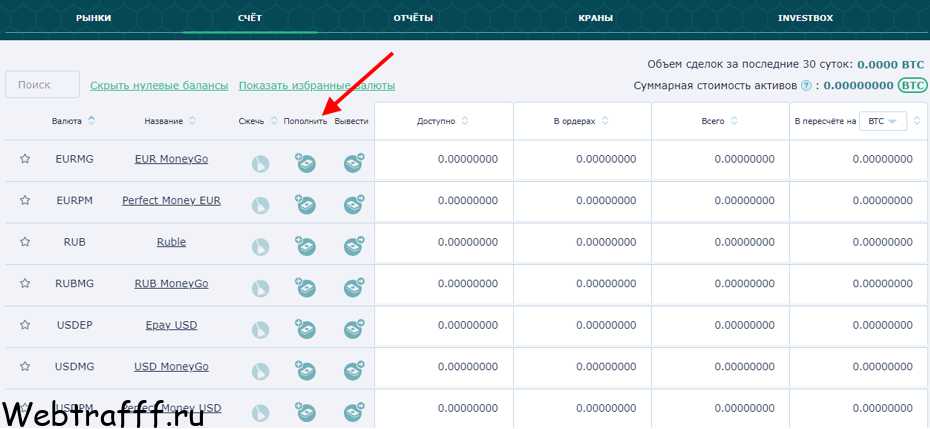Click the help icon next to asset value

point(805,85)
